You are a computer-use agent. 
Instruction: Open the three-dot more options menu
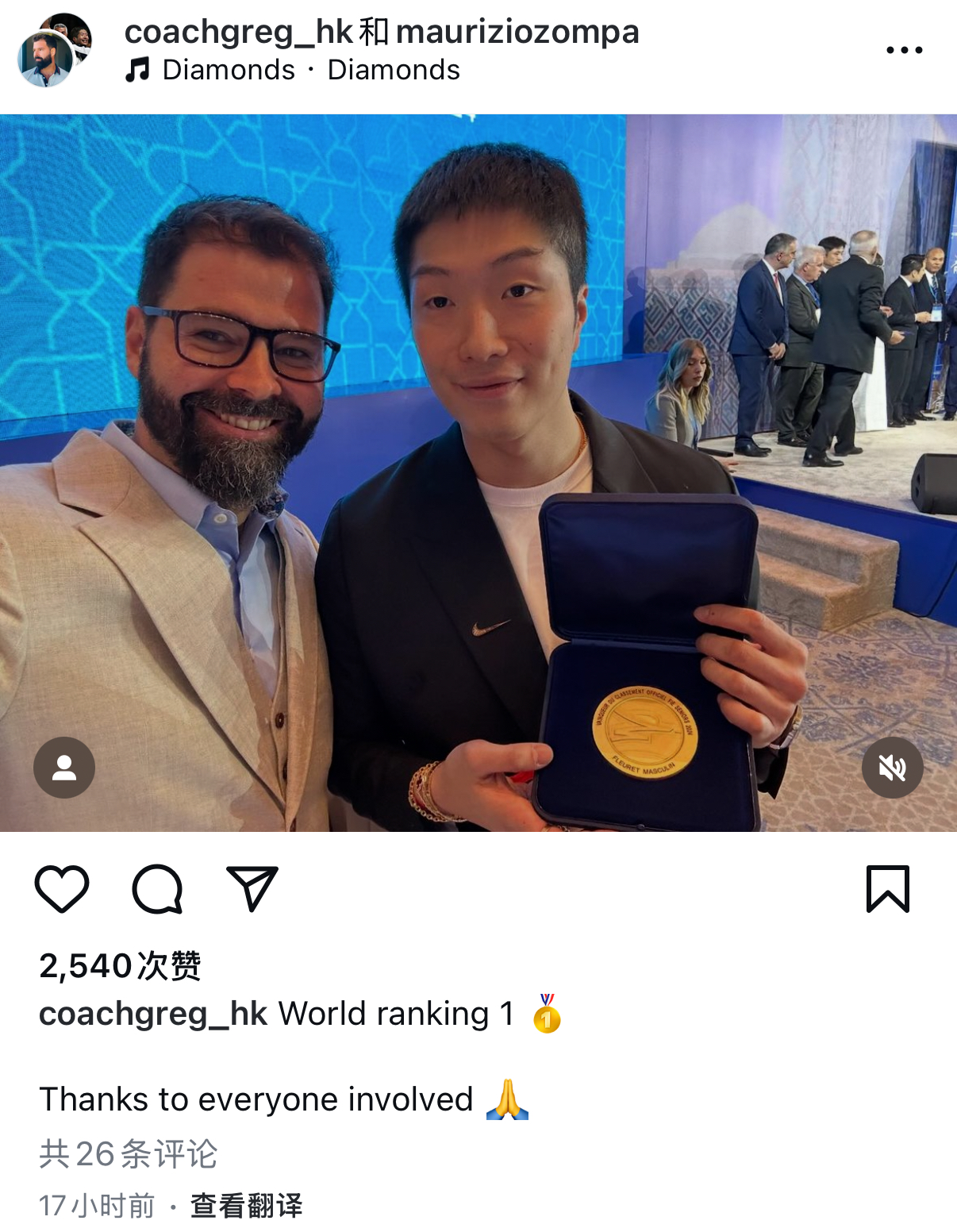coord(904,50)
